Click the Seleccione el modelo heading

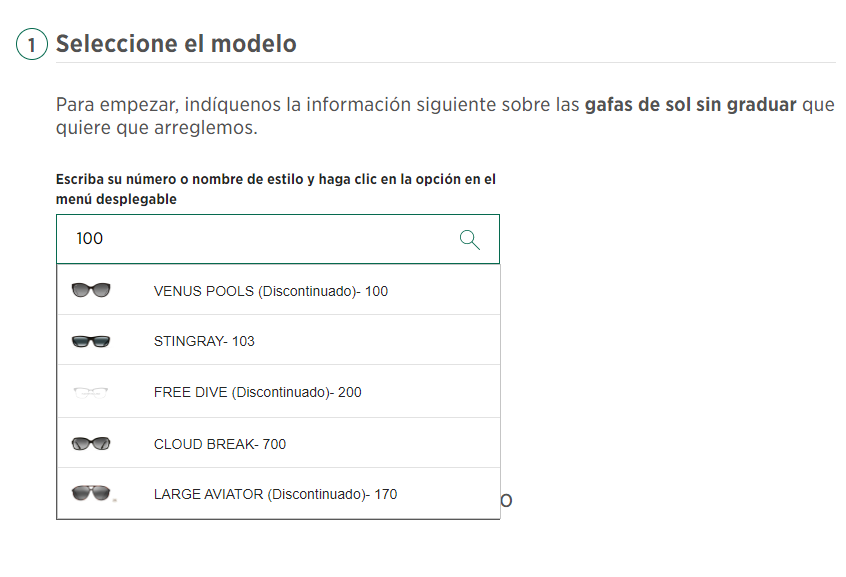click(176, 44)
